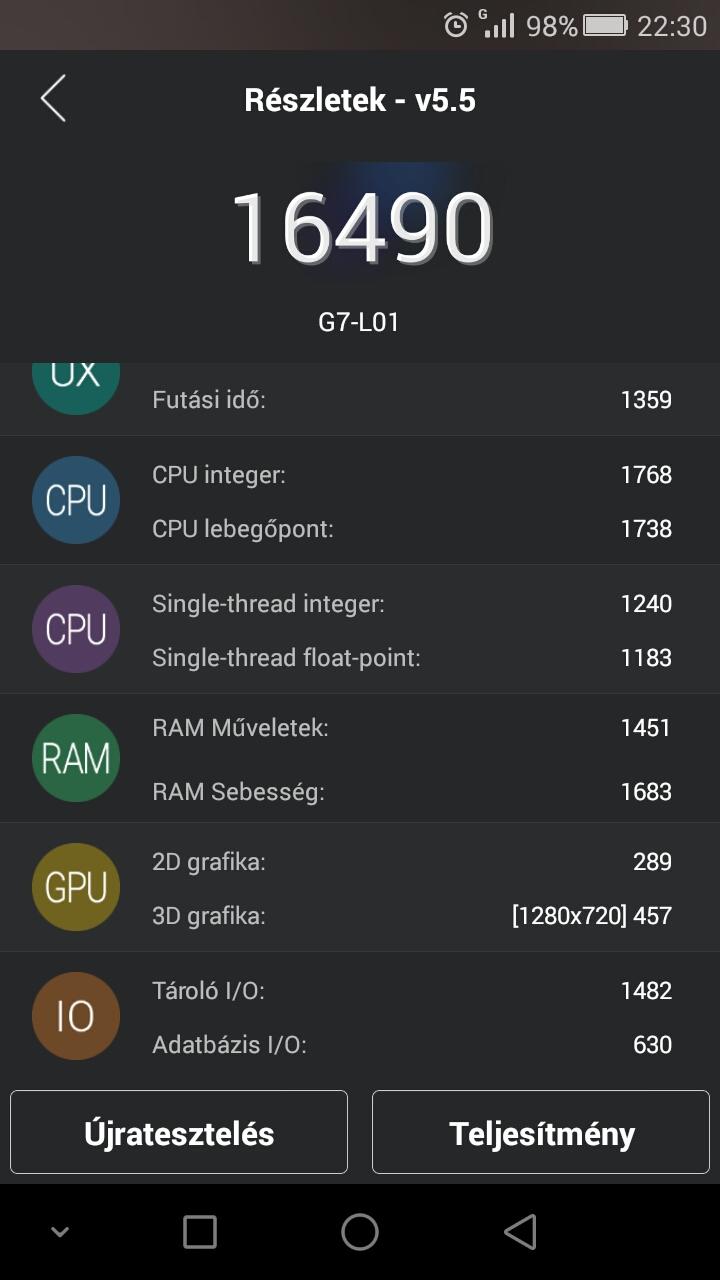Tap the Újratesztelés button
The width and height of the screenshot is (720, 1280).
click(179, 1132)
